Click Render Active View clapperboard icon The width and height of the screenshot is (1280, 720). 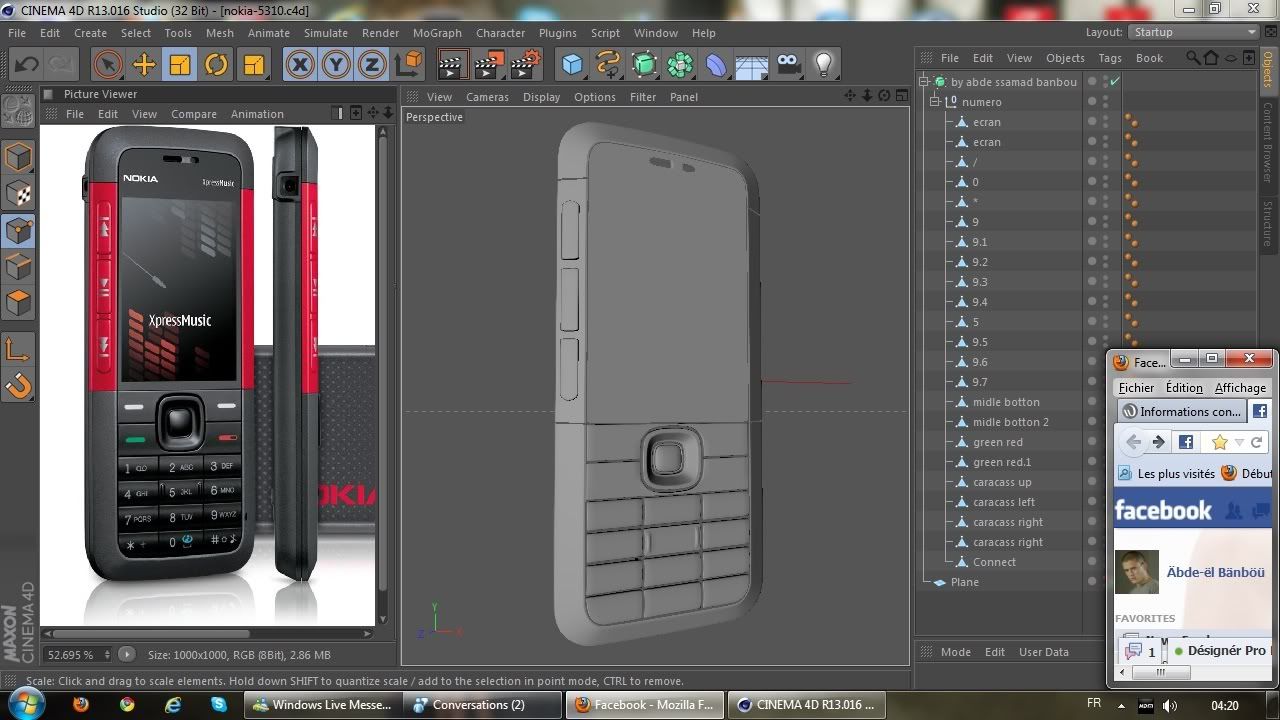pyautogui.click(x=453, y=65)
